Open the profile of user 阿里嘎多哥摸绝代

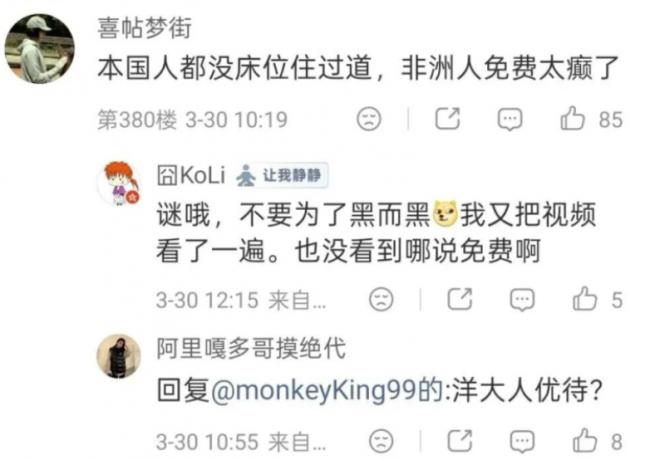coord(251,348)
